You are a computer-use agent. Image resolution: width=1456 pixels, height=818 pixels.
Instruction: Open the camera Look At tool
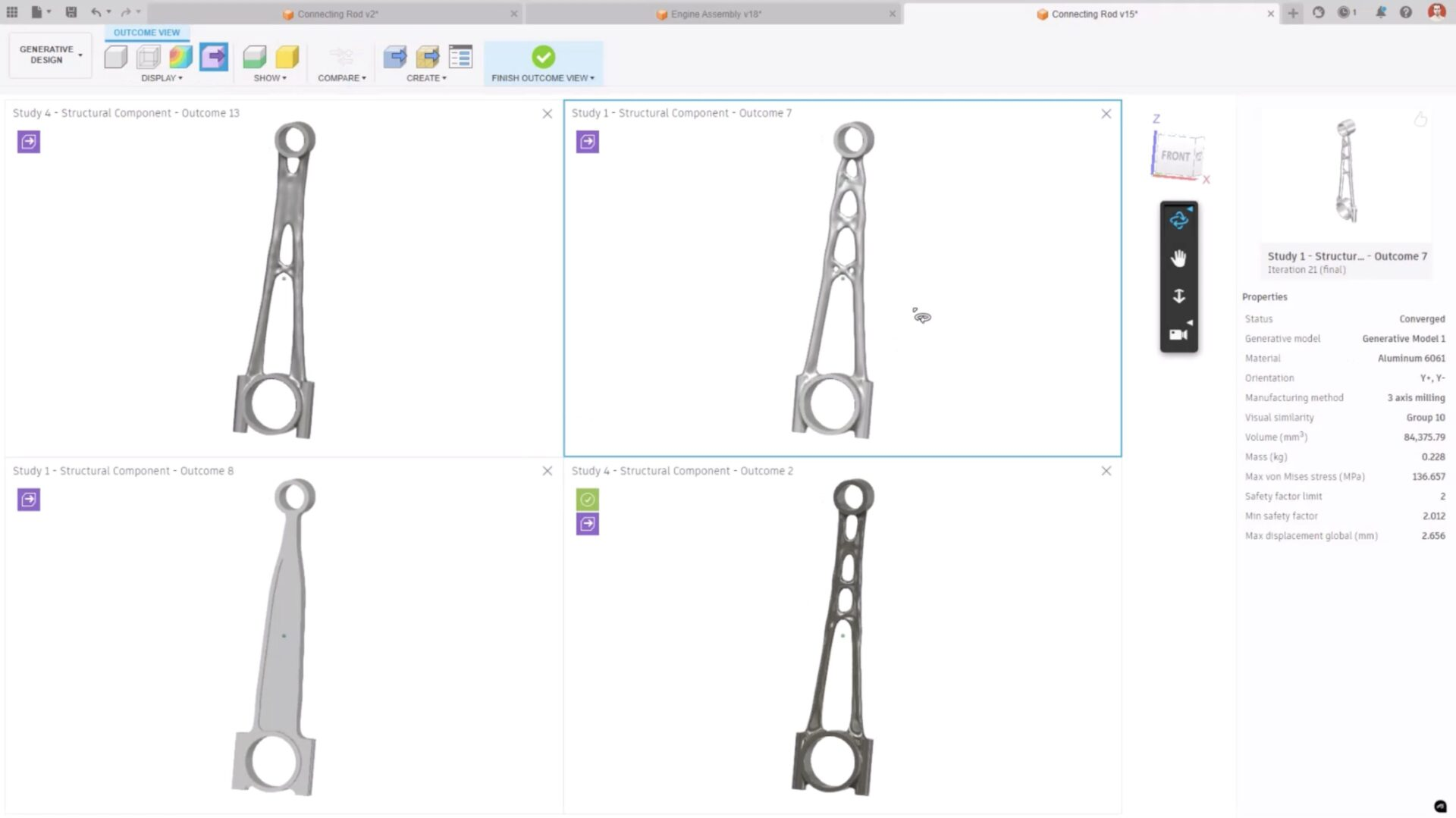[1178, 334]
